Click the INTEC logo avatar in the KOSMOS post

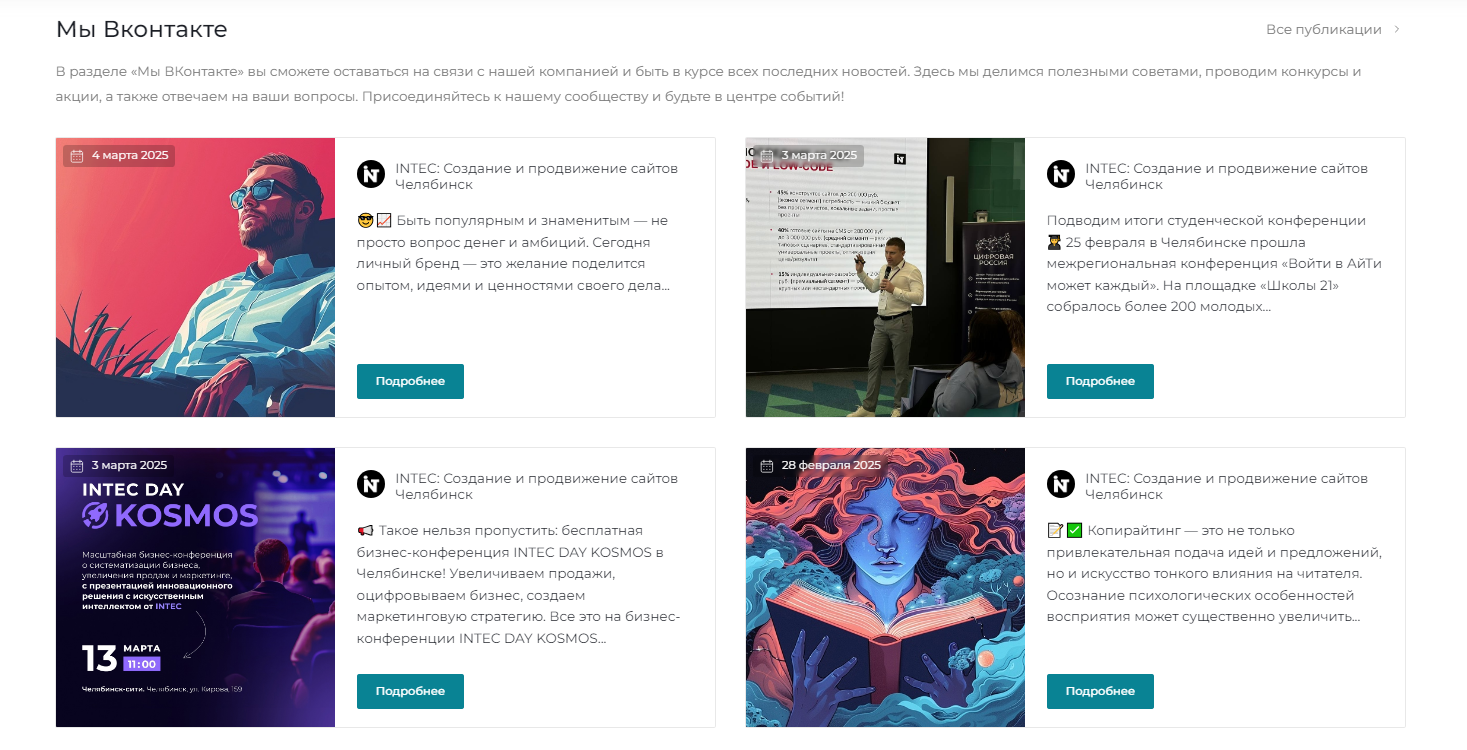pos(371,484)
